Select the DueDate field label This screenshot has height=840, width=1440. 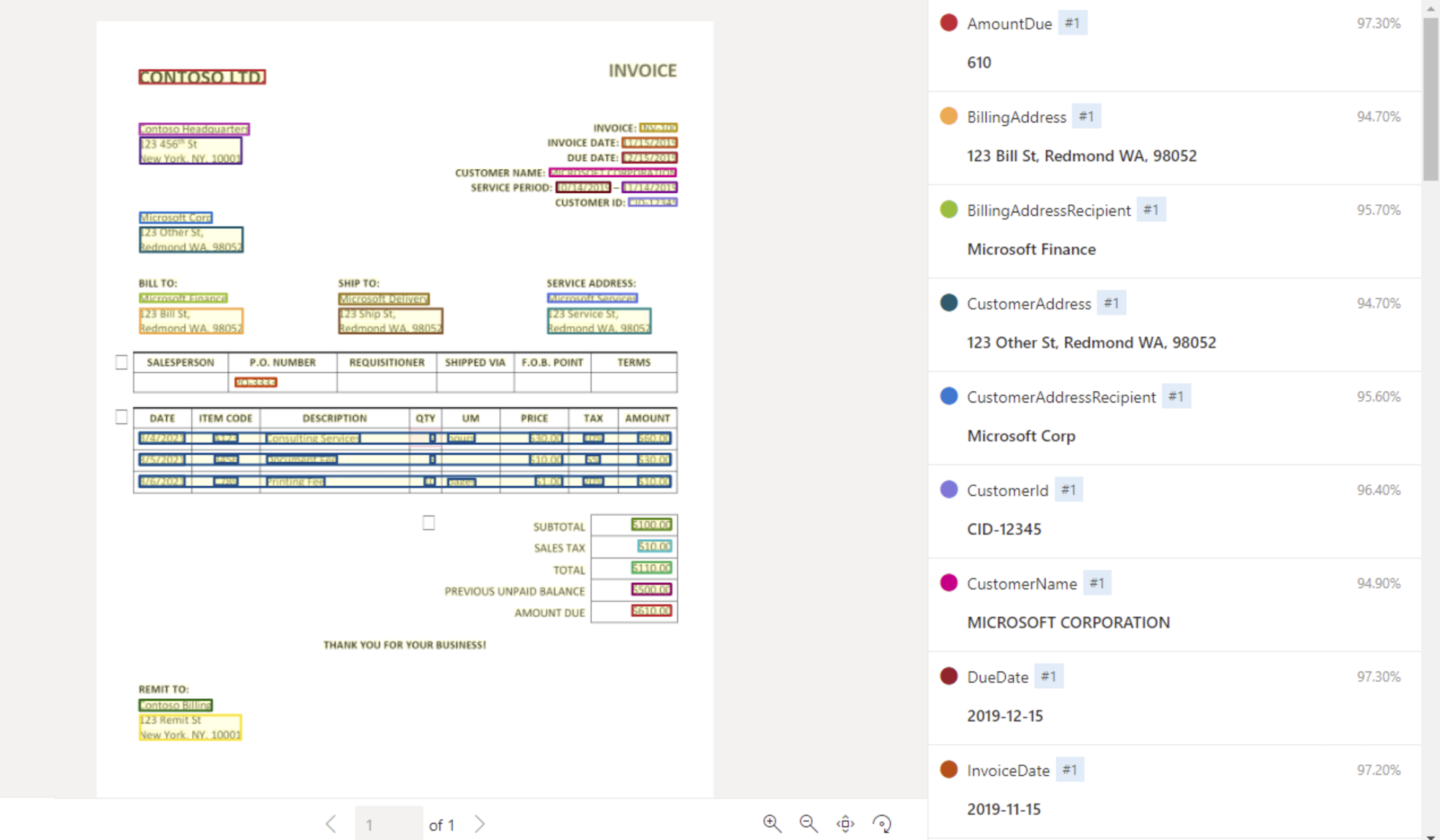pyautogui.click(x=998, y=678)
